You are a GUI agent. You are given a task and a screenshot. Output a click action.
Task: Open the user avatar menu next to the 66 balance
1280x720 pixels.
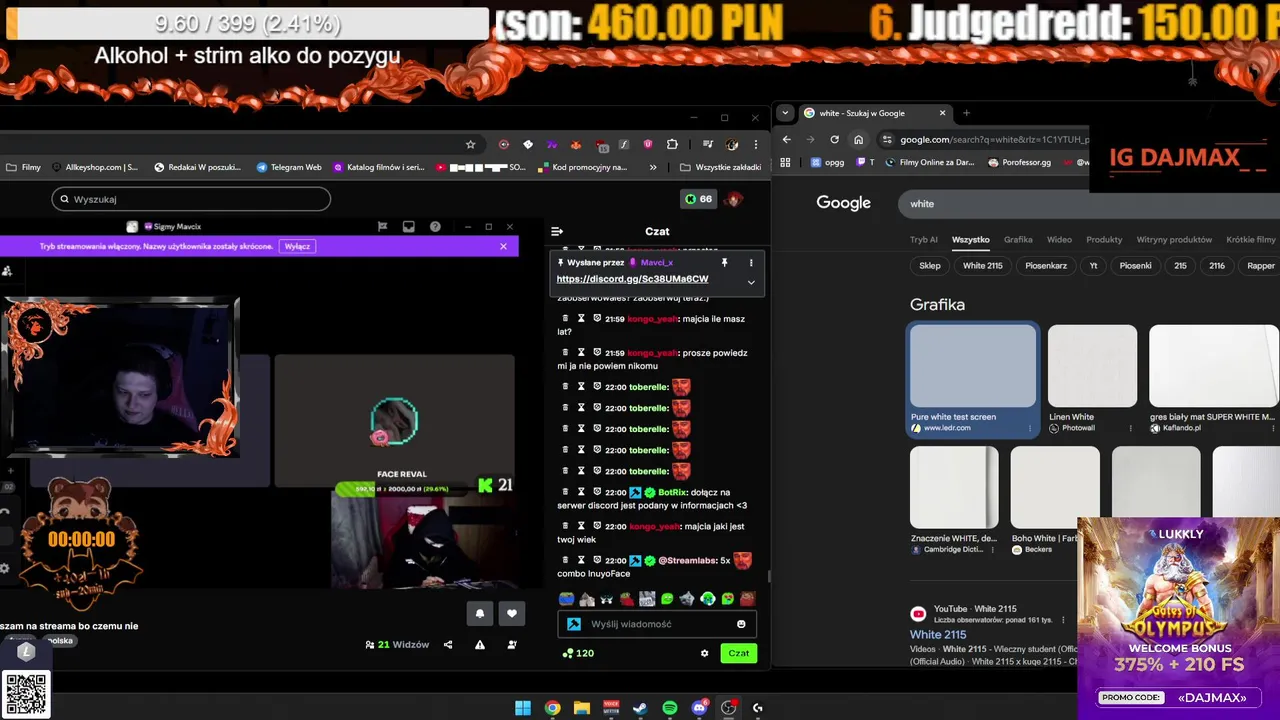(x=735, y=199)
